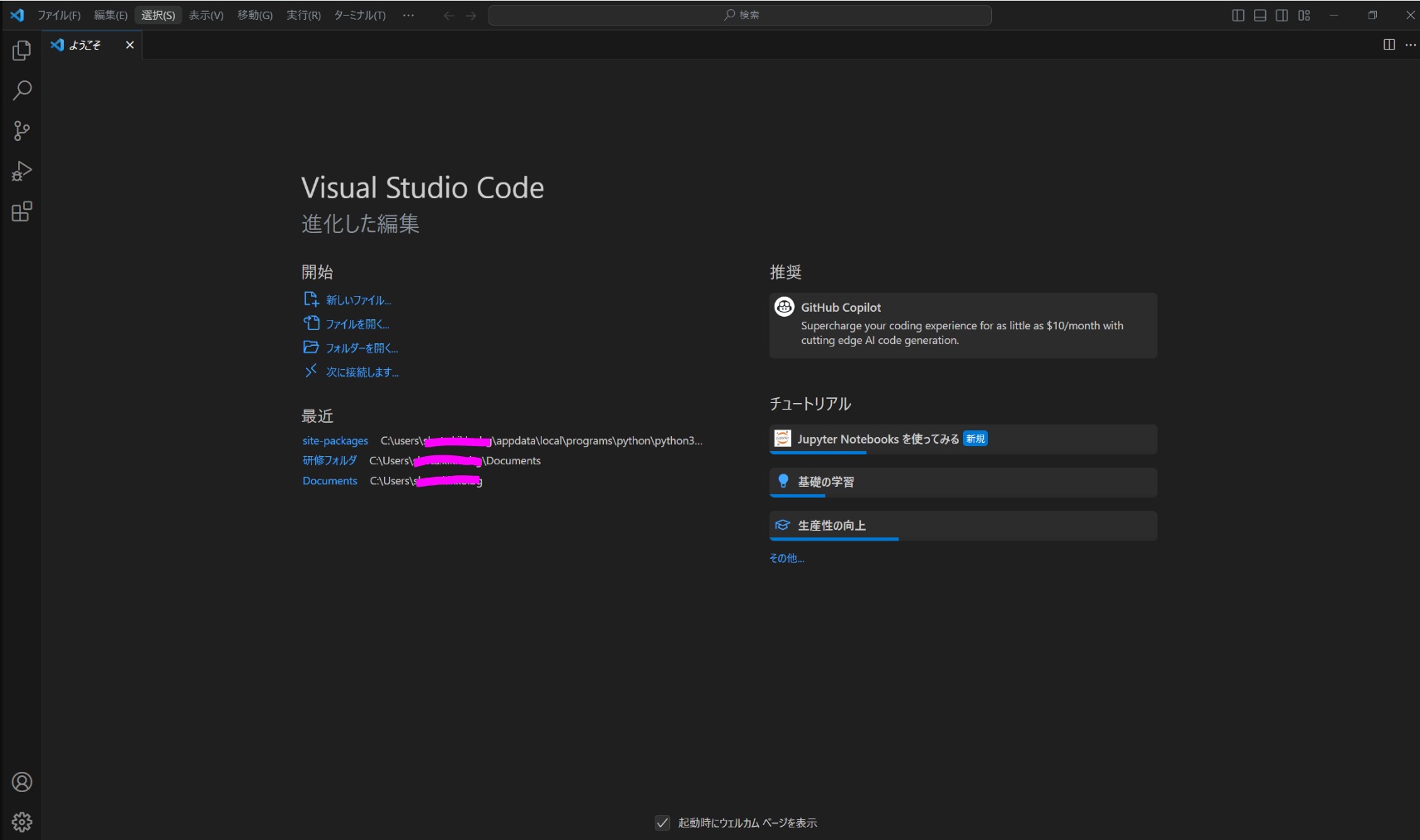The width and height of the screenshot is (1420, 840).
Task: Select the Search icon in the activity bar
Action: pyautogui.click(x=22, y=90)
